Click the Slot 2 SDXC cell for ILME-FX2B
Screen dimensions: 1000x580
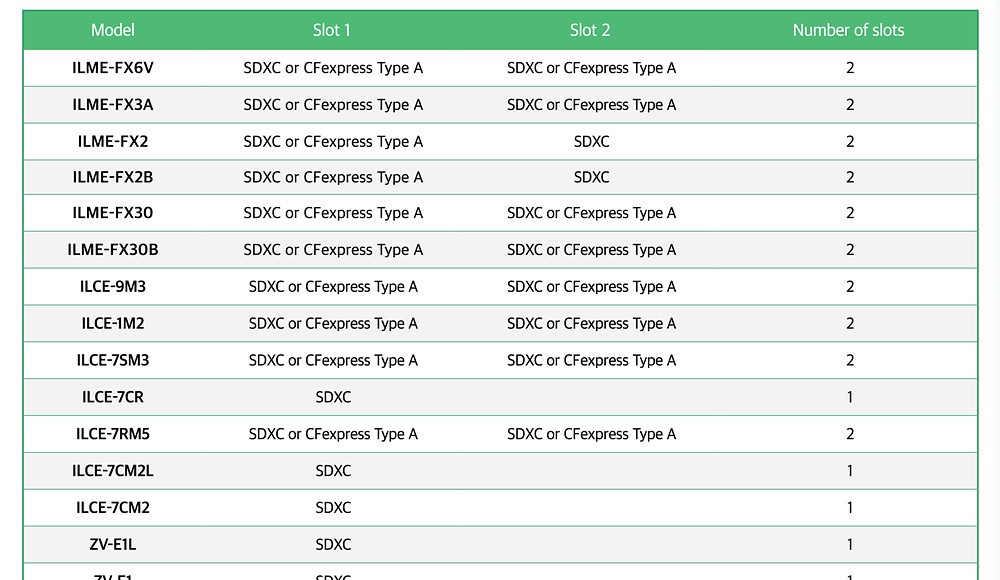(591, 178)
